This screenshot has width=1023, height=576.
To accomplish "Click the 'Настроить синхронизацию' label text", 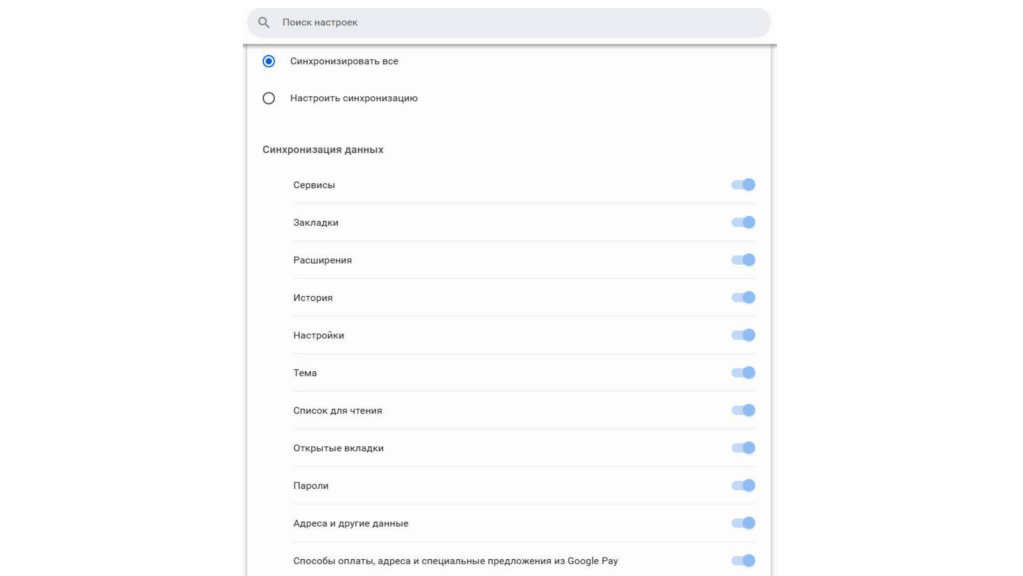I will [354, 98].
